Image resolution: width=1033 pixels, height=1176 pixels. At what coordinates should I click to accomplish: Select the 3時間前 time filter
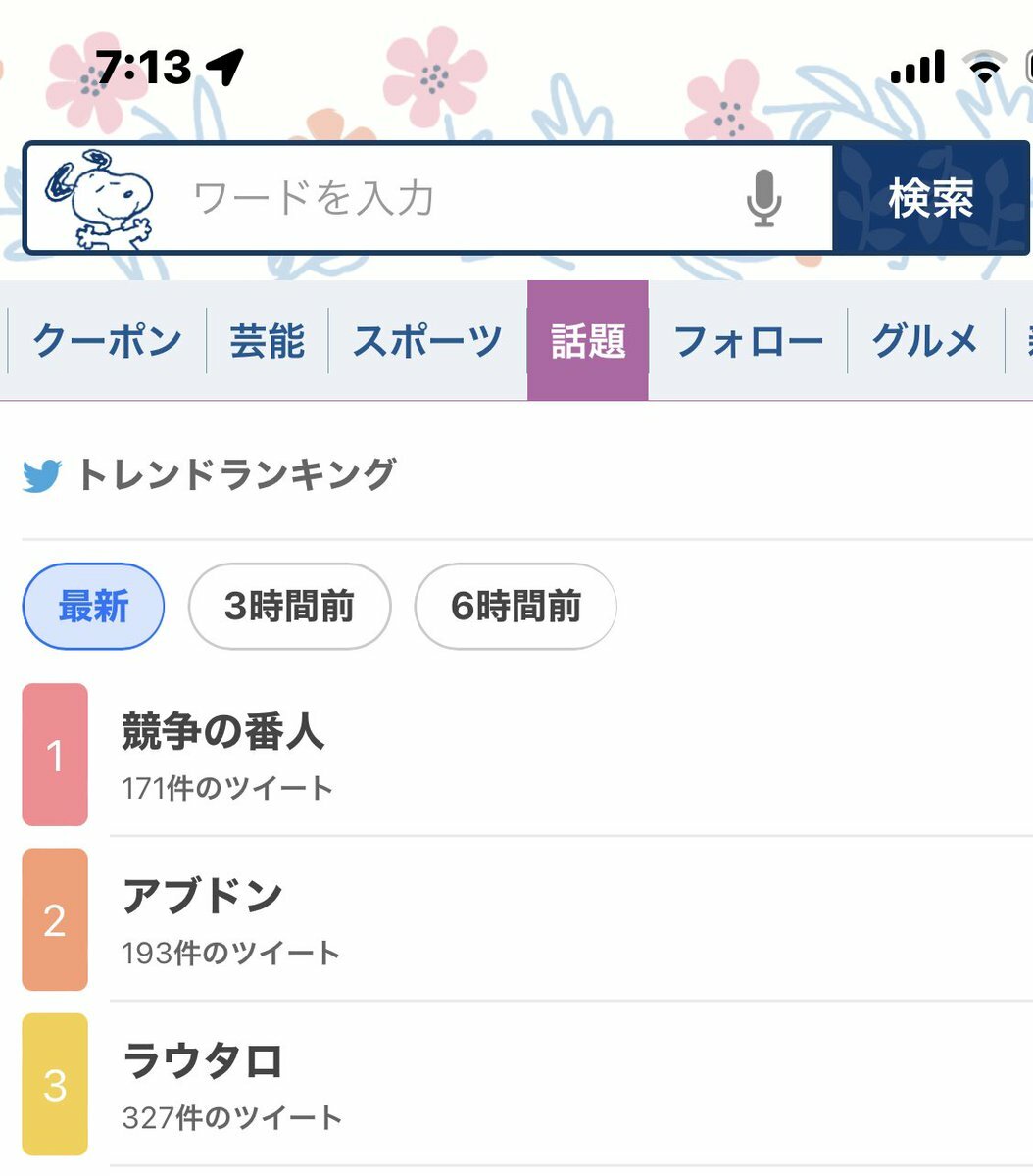(x=289, y=607)
